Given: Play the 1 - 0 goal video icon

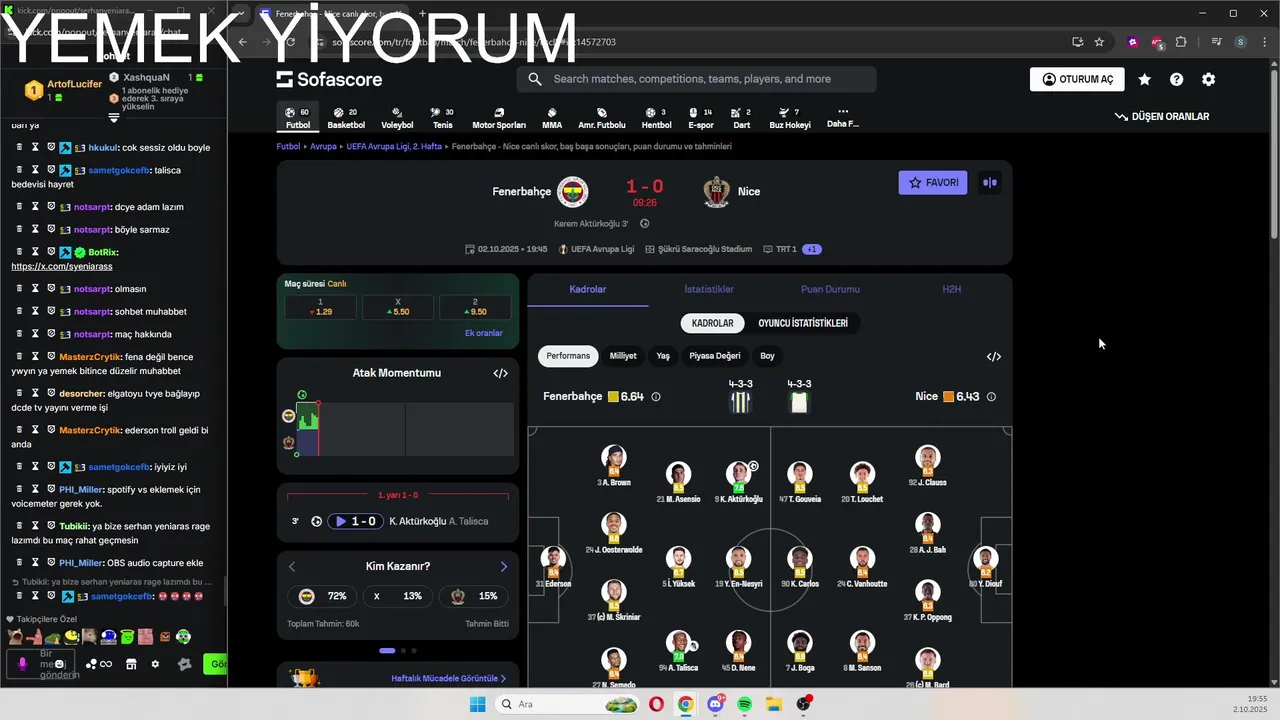Looking at the screenshot, I should [x=341, y=521].
